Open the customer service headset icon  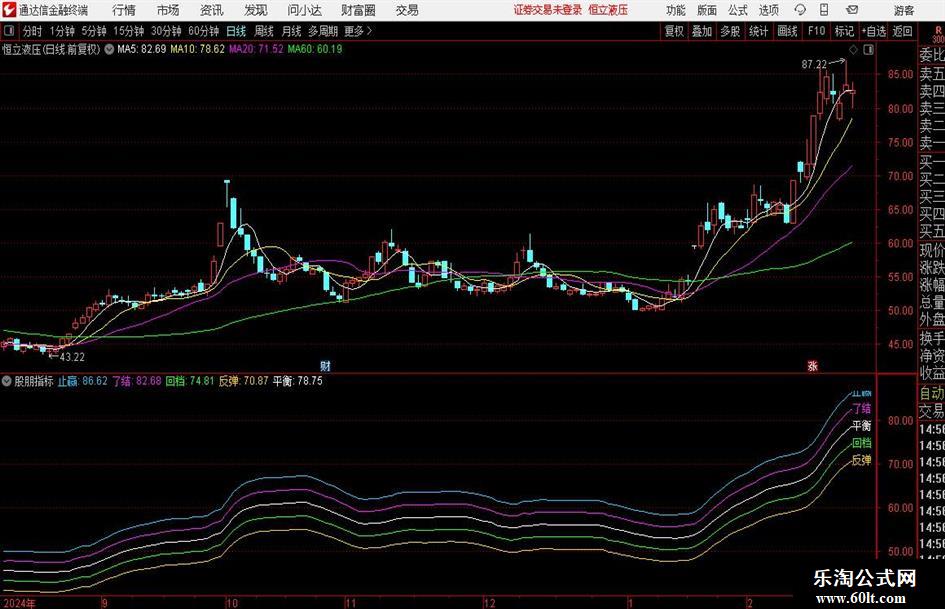[x=800, y=10]
